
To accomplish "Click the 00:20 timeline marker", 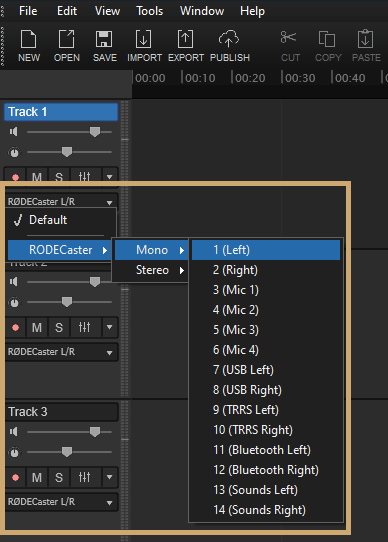I will (x=250, y=78).
